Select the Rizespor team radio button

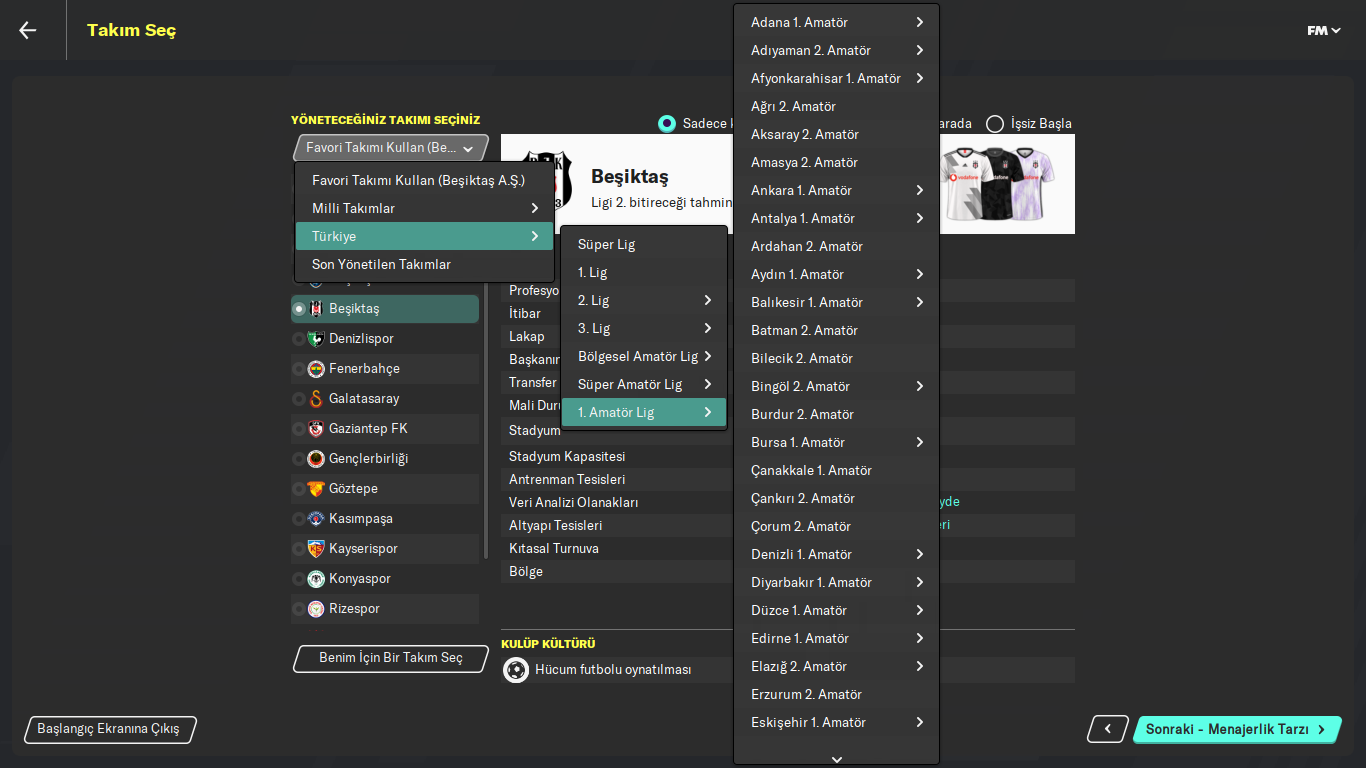pyautogui.click(x=299, y=609)
